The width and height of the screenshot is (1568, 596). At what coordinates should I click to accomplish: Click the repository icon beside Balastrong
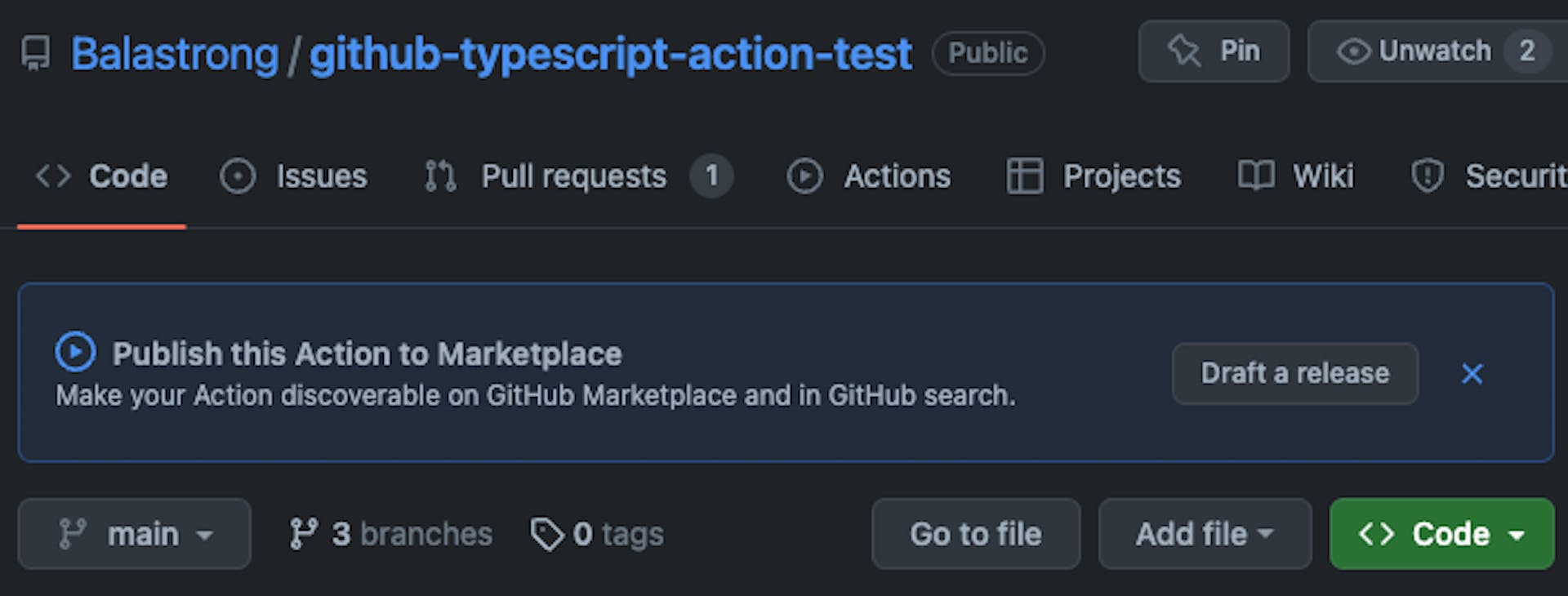(35, 53)
